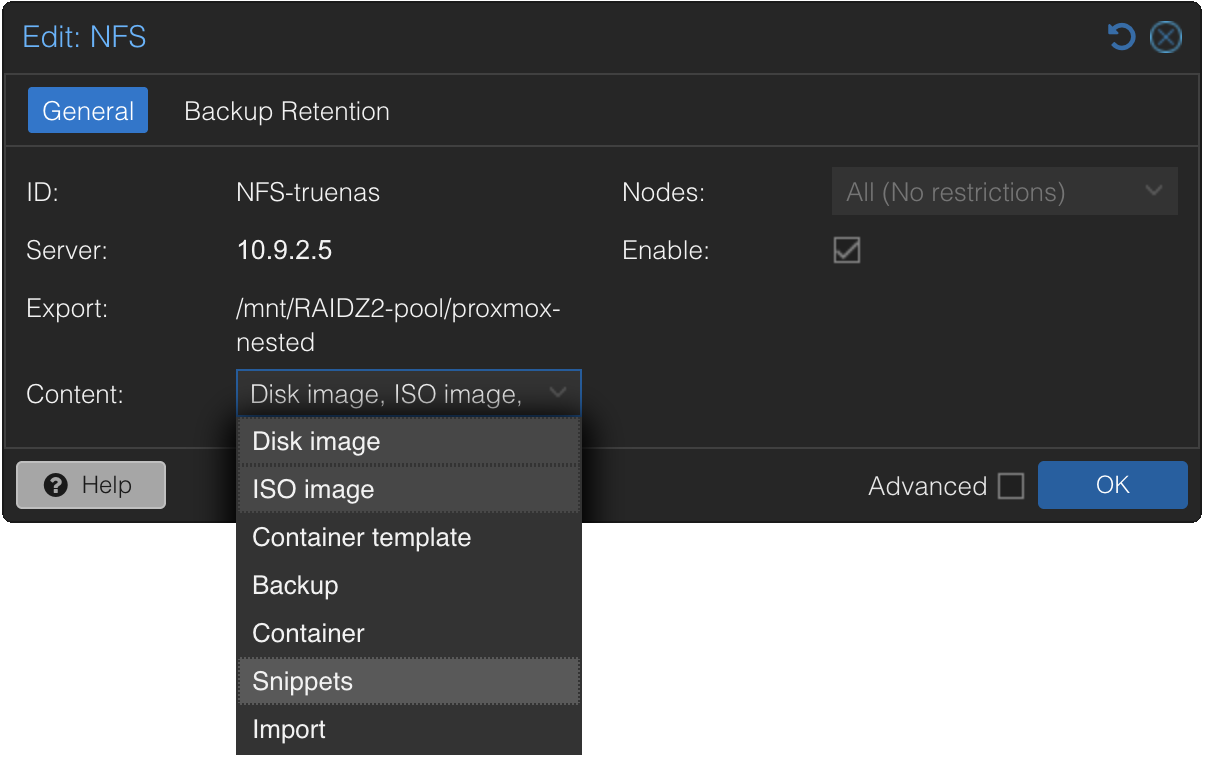Image resolution: width=1205 pixels, height=757 pixels.
Task: Close the Edit: NFS dialog
Action: tap(1166, 38)
